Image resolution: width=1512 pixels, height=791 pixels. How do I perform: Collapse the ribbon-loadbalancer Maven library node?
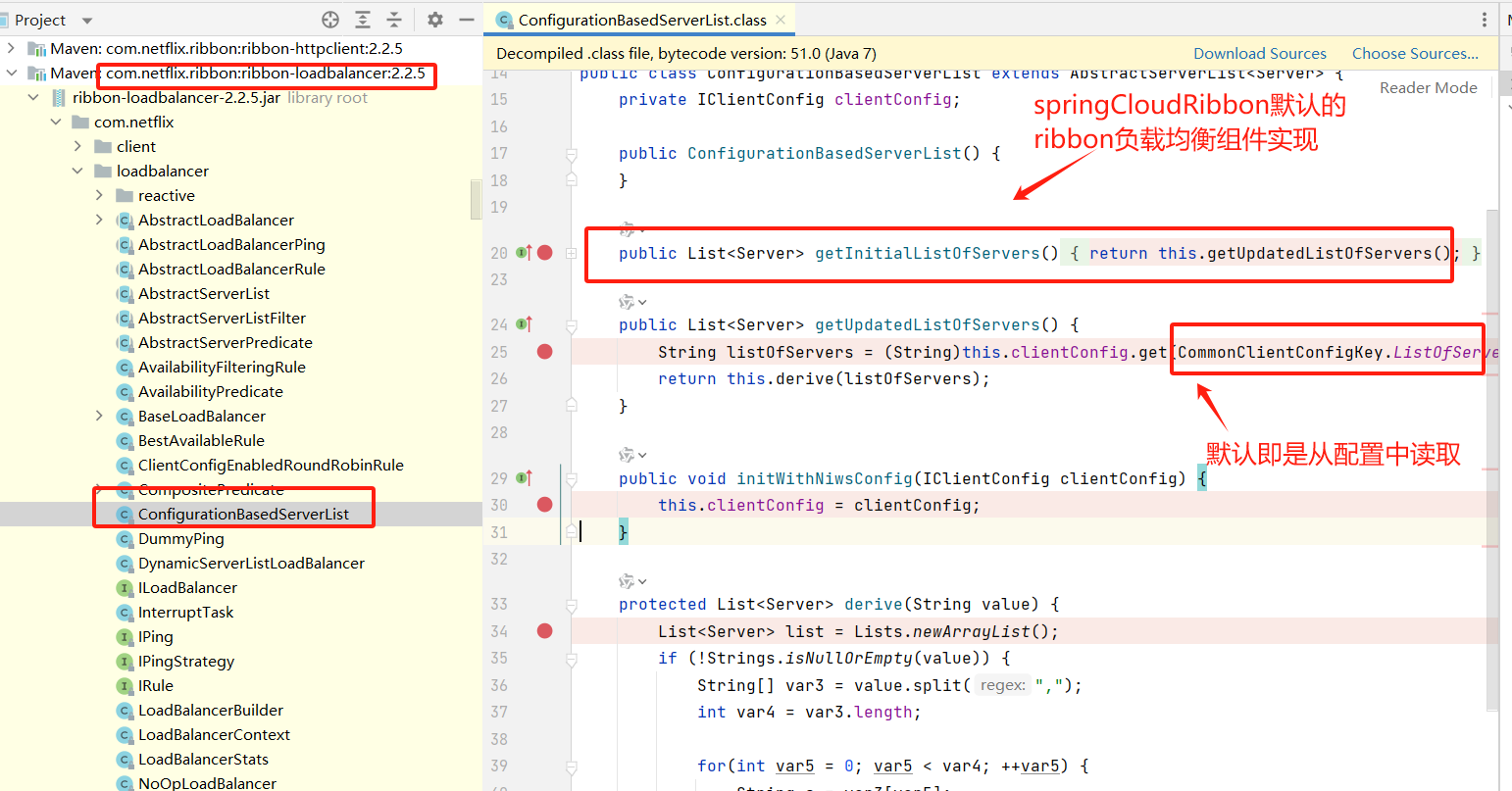[11, 73]
